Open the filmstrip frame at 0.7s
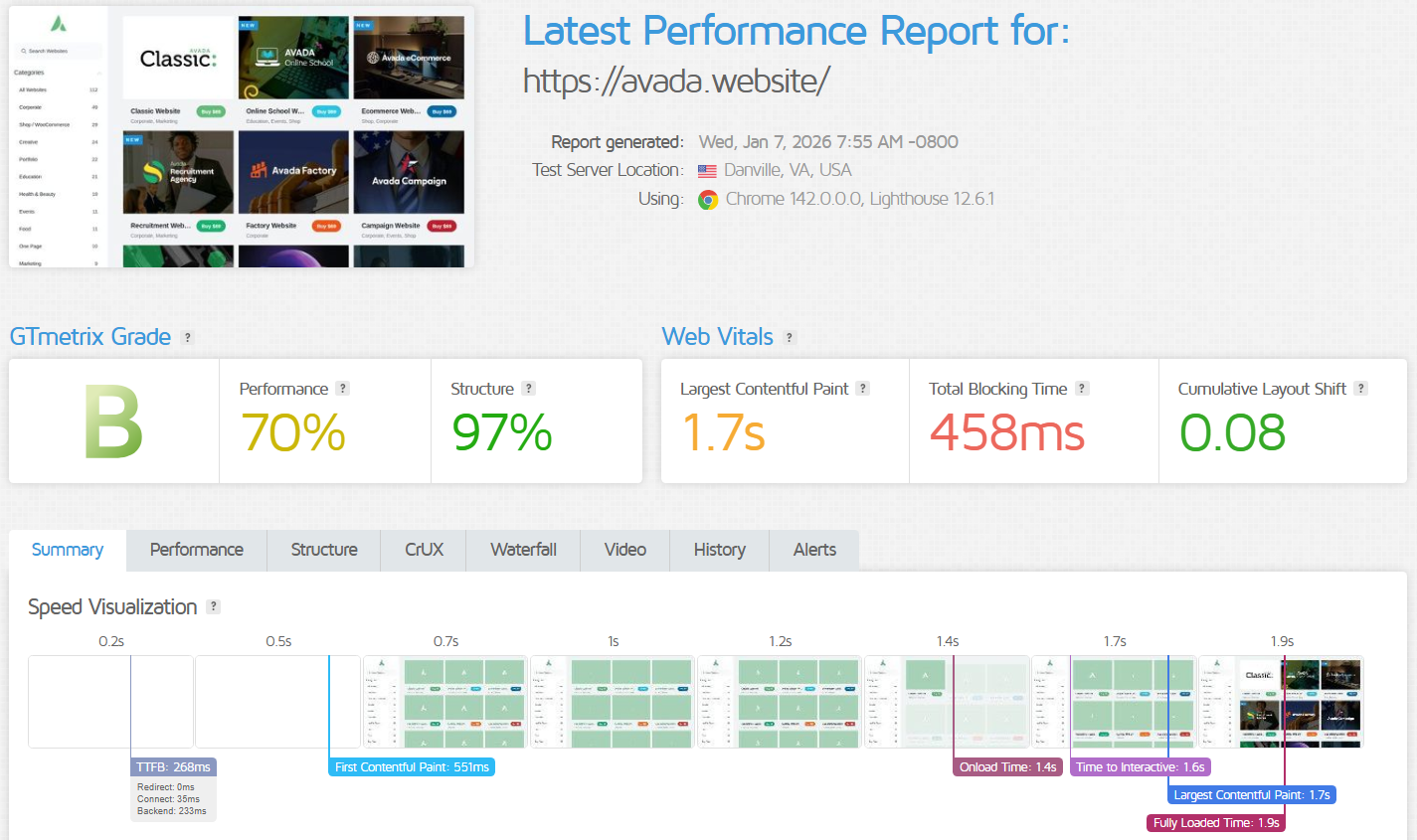Image resolution: width=1417 pixels, height=840 pixels. [444, 702]
